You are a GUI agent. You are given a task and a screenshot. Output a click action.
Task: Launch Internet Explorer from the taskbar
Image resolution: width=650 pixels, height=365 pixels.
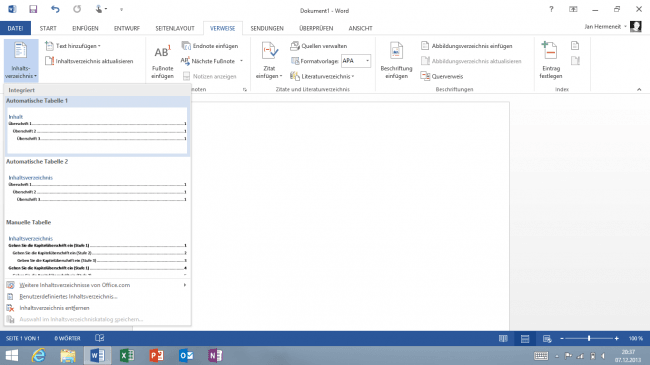click(39, 355)
